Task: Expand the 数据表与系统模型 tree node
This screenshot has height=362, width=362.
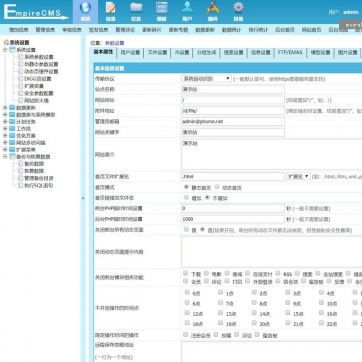Action: click(5, 115)
